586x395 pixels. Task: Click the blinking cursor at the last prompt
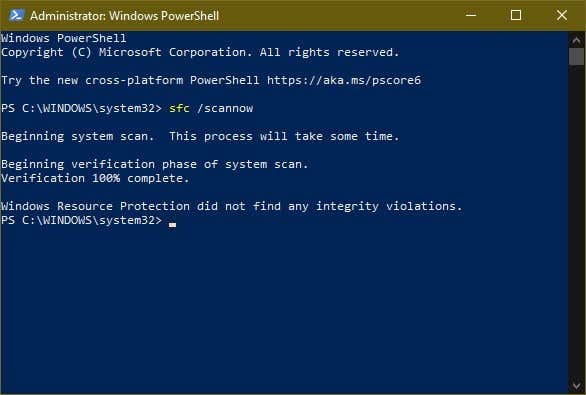172,225
